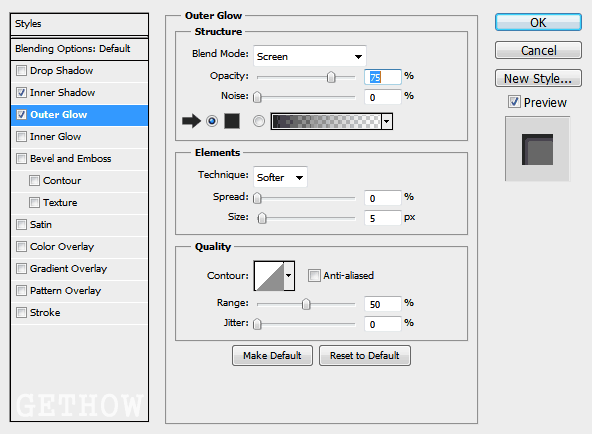The height and width of the screenshot is (434, 592).
Task: Select Bevel and Emboss in styles list
Action: (70, 159)
